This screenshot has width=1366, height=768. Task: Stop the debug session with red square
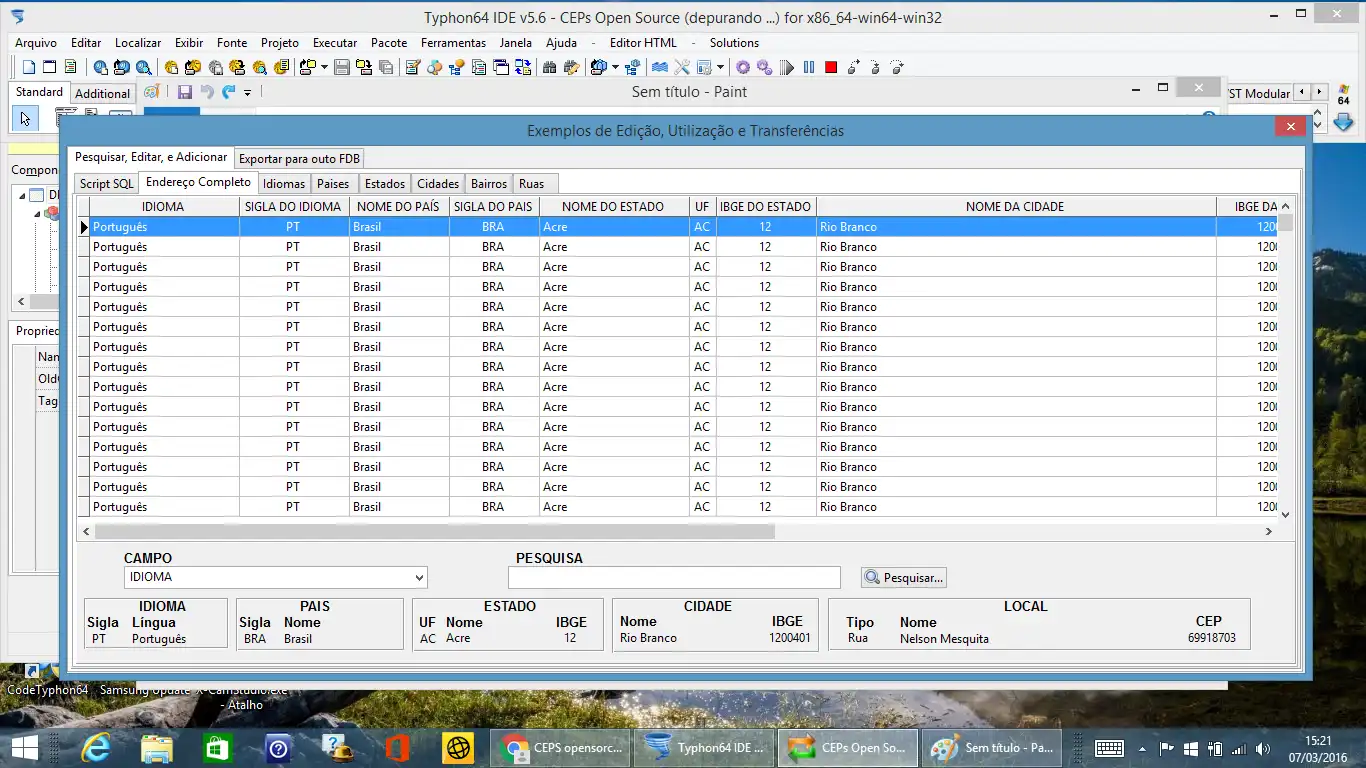point(831,68)
